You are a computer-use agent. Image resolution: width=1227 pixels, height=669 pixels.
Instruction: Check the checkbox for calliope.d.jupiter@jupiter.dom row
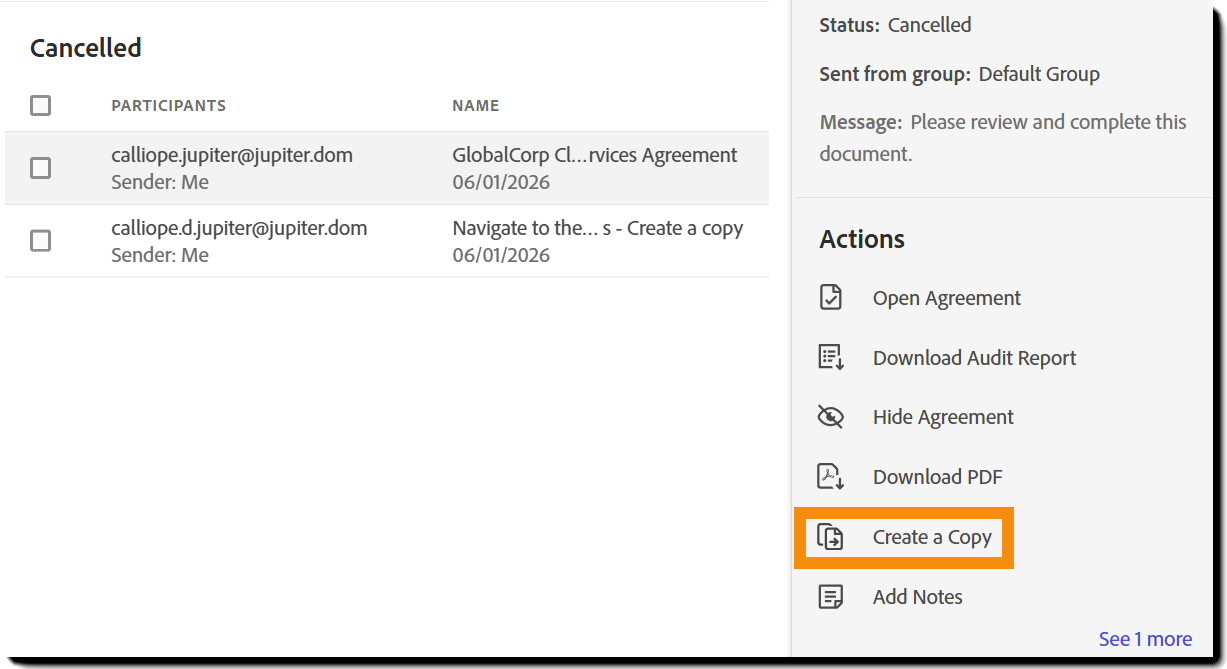pos(40,241)
